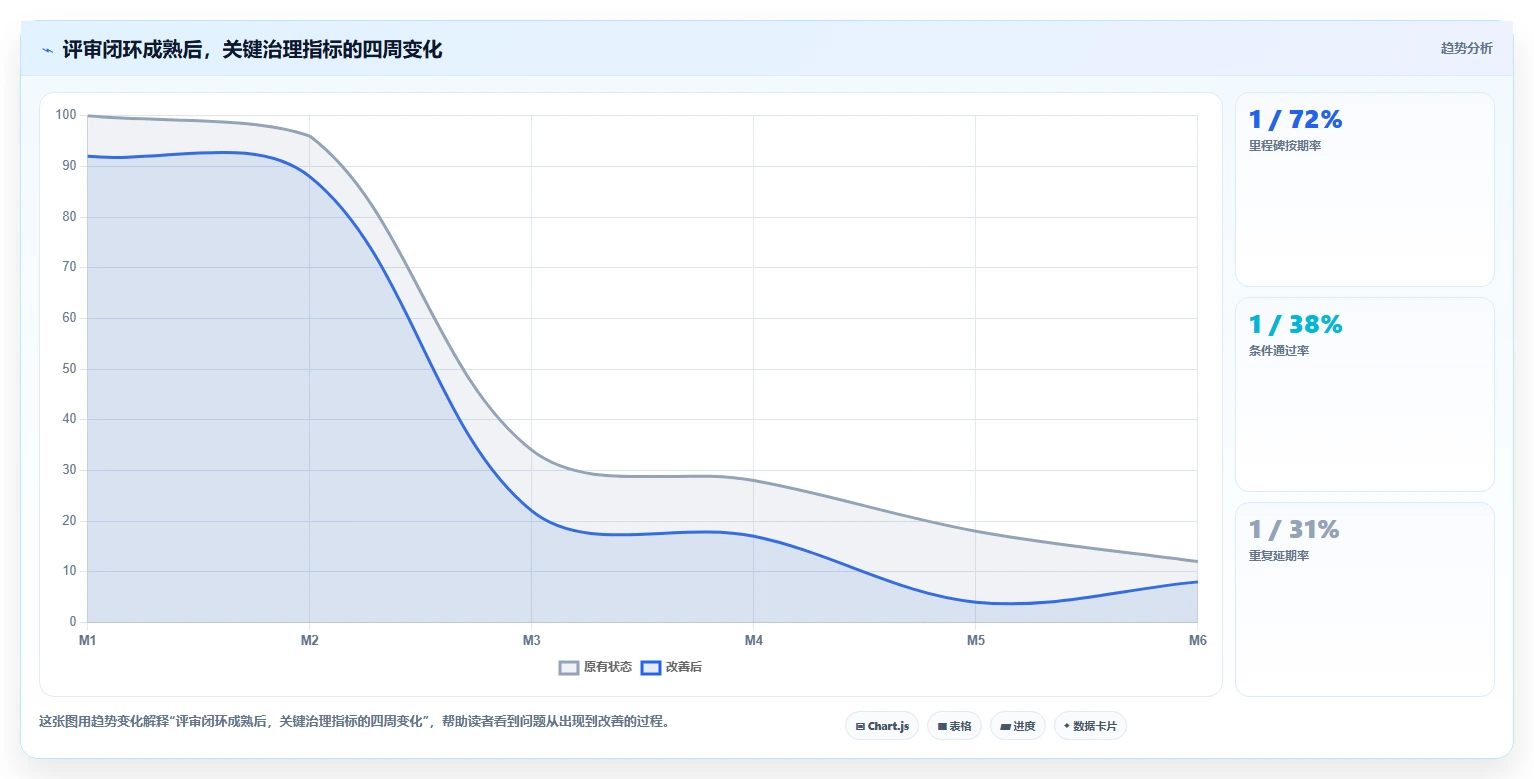
Task: Click the M5 x-axis label
Action: tap(975, 640)
